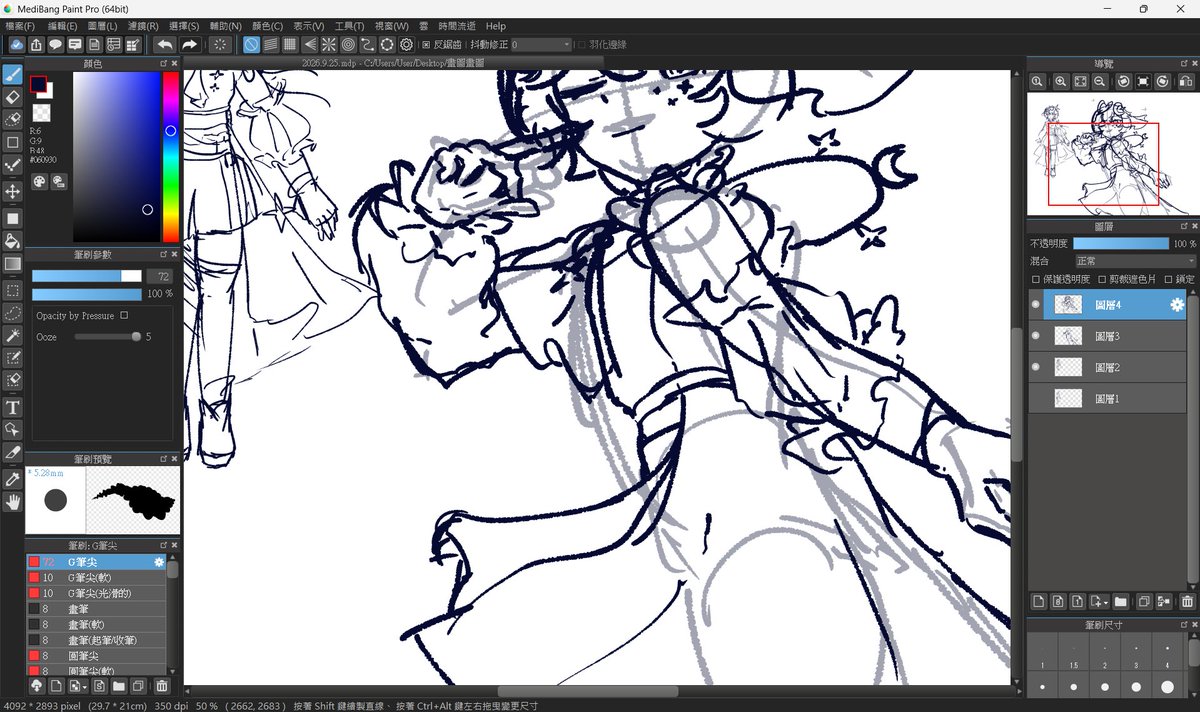Open the 圖層(L) menu
1200x712 pixels.
[x=102, y=26]
